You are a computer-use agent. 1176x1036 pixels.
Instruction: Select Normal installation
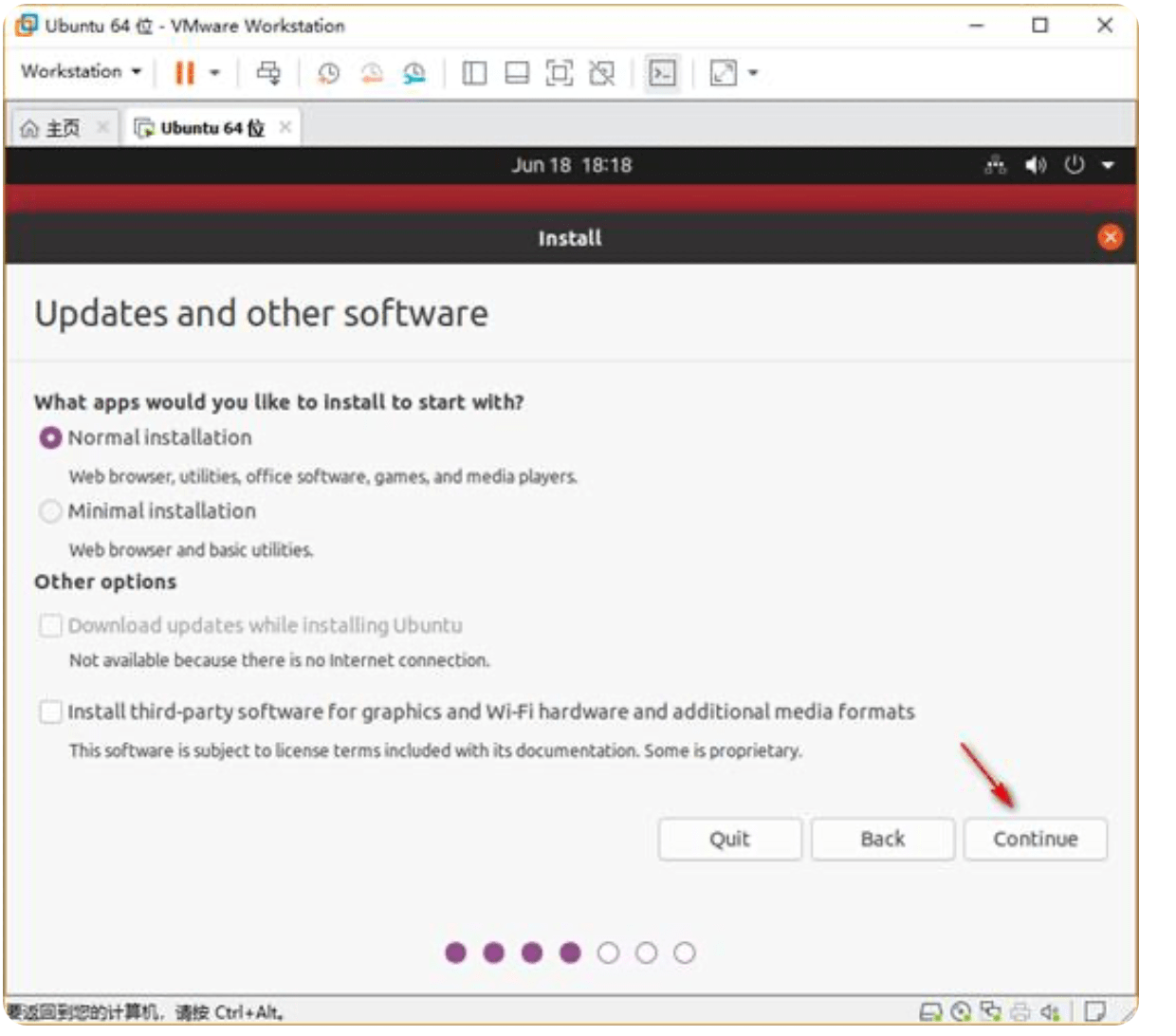(50, 438)
